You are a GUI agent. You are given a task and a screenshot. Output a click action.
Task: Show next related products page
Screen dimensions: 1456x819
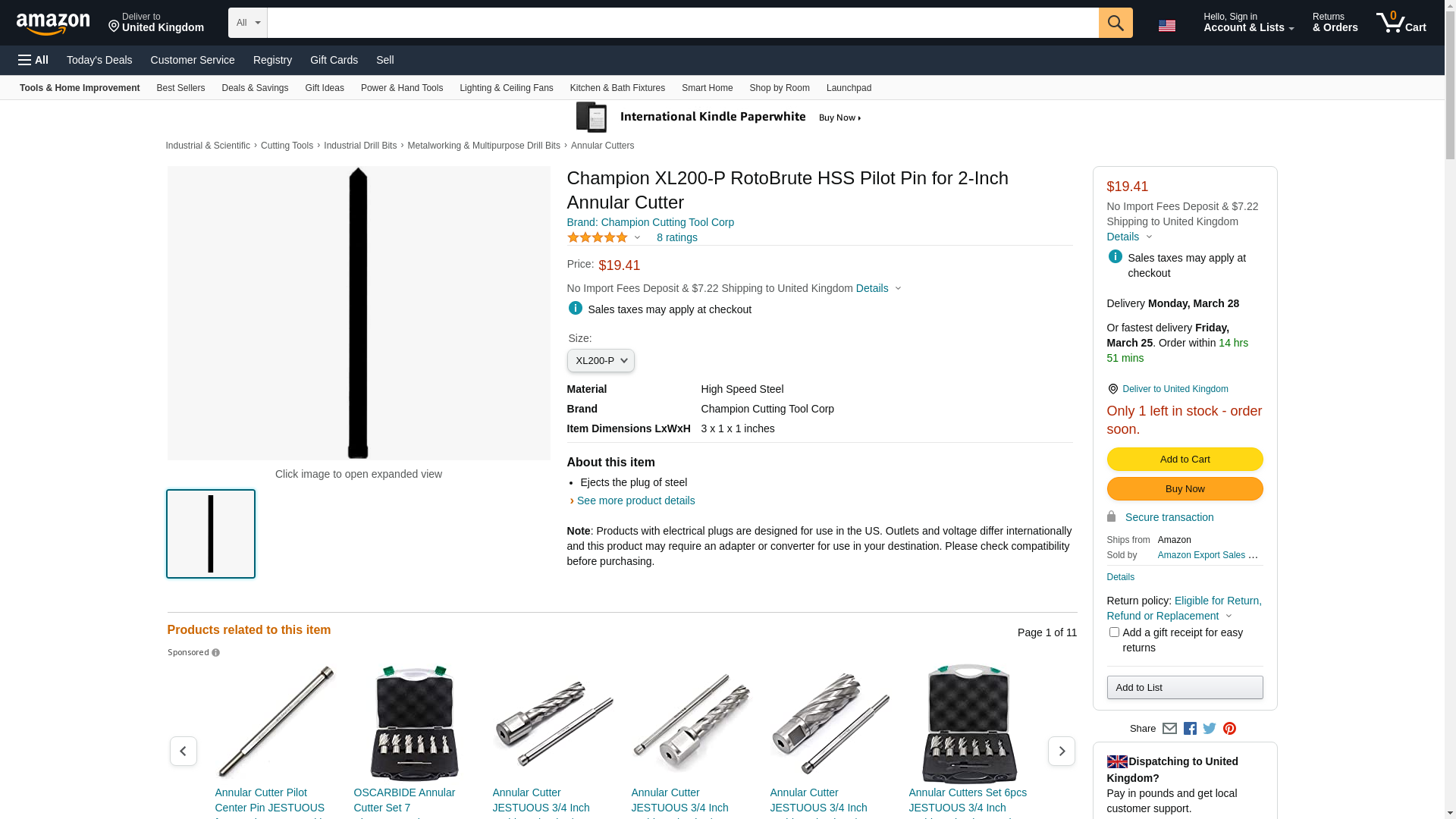pos(1061,751)
